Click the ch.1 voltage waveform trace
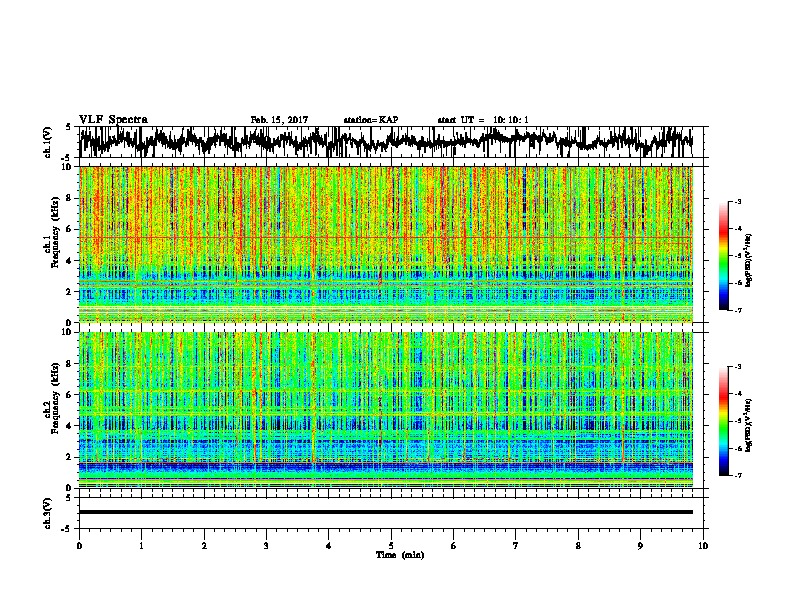This screenshot has height=612, width=792. 386,142
